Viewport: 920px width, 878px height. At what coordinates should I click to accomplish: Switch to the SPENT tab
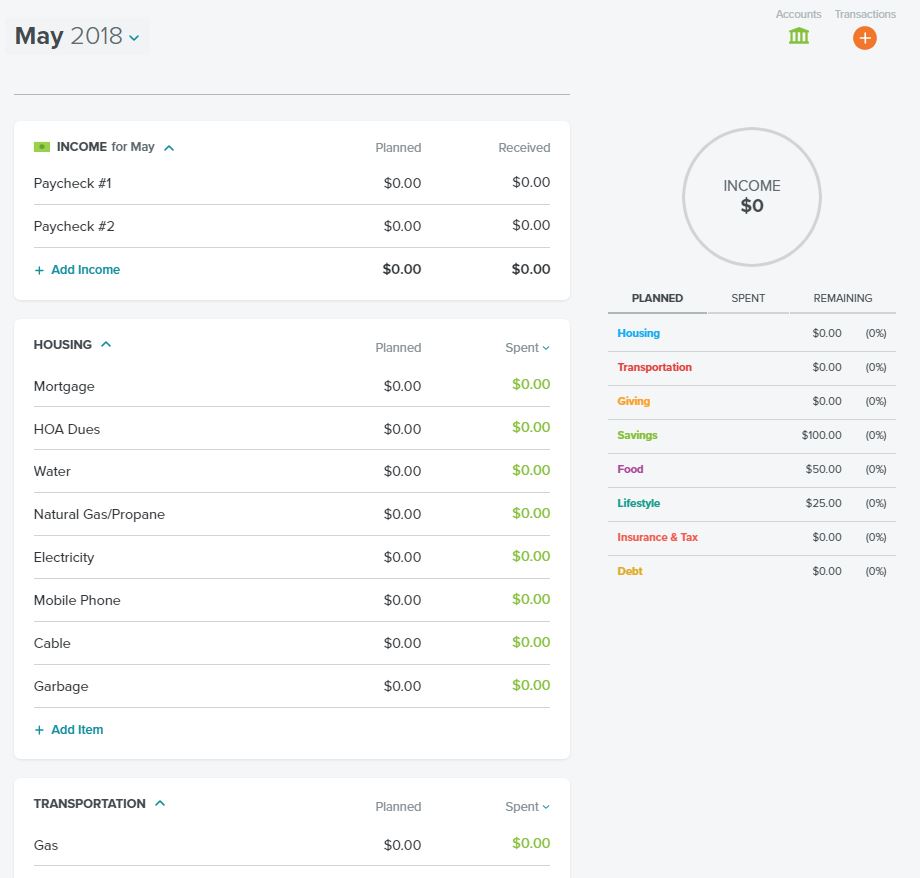[x=748, y=298]
